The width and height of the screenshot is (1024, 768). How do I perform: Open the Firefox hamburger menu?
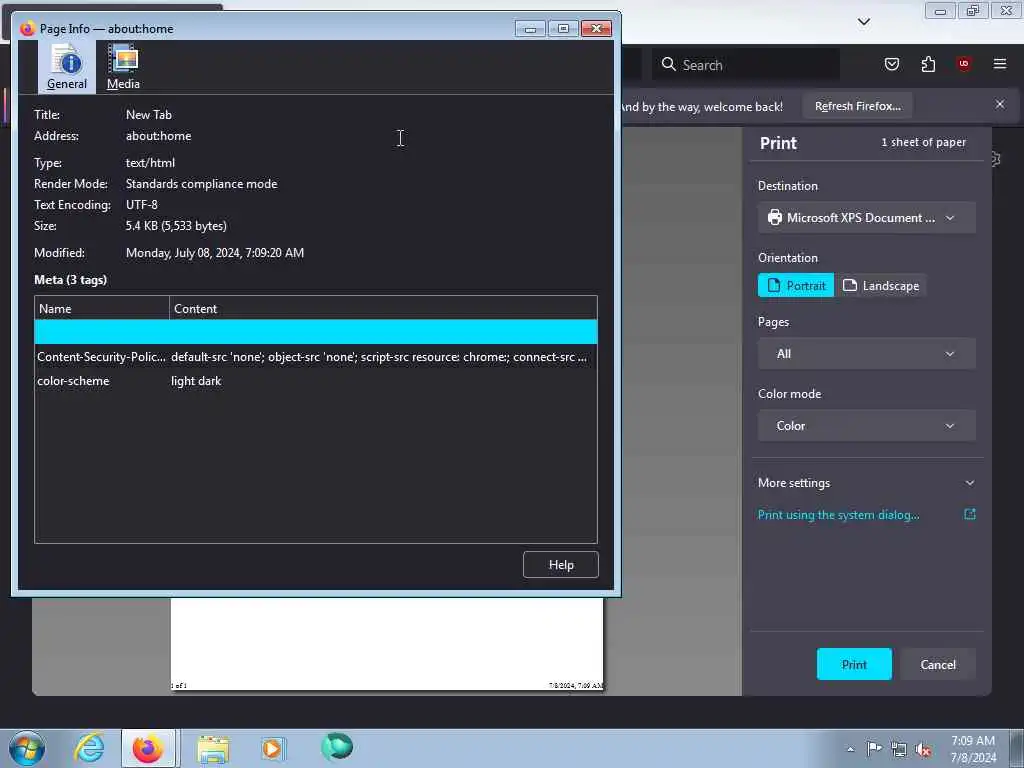[x=1000, y=64]
